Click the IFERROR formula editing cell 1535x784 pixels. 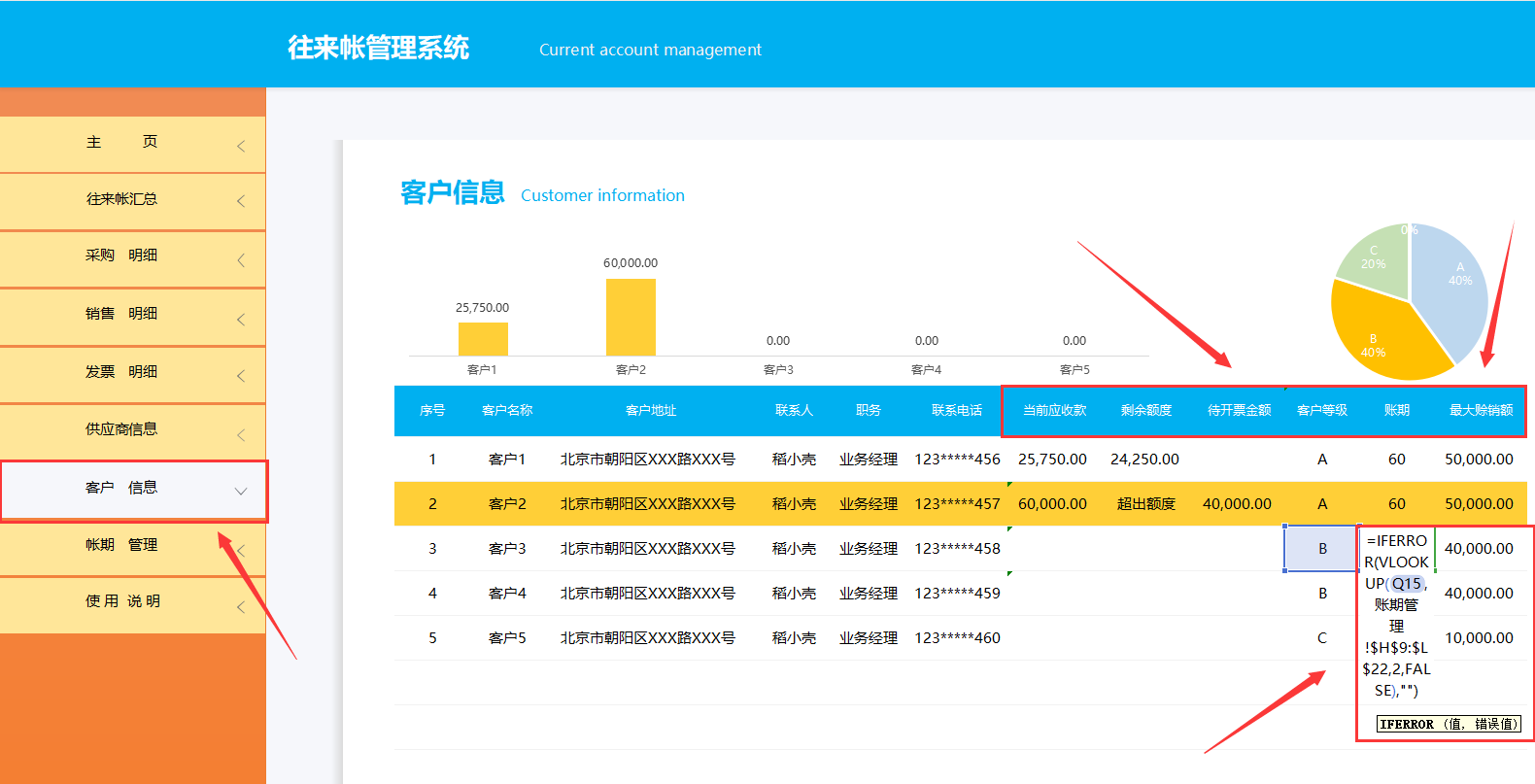click(1396, 615)
